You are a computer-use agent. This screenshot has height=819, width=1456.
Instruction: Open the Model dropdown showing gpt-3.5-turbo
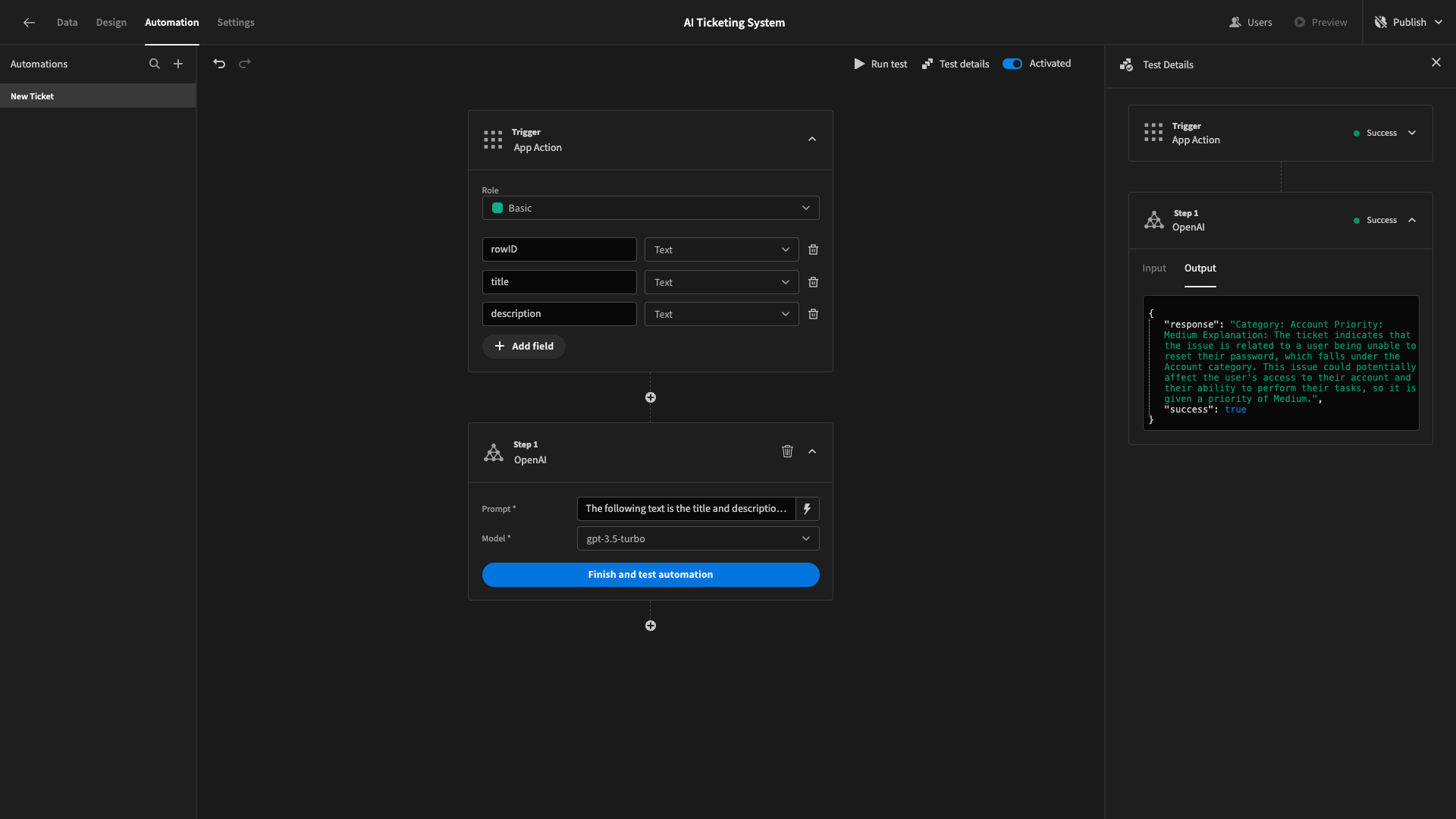click(698, 538)
